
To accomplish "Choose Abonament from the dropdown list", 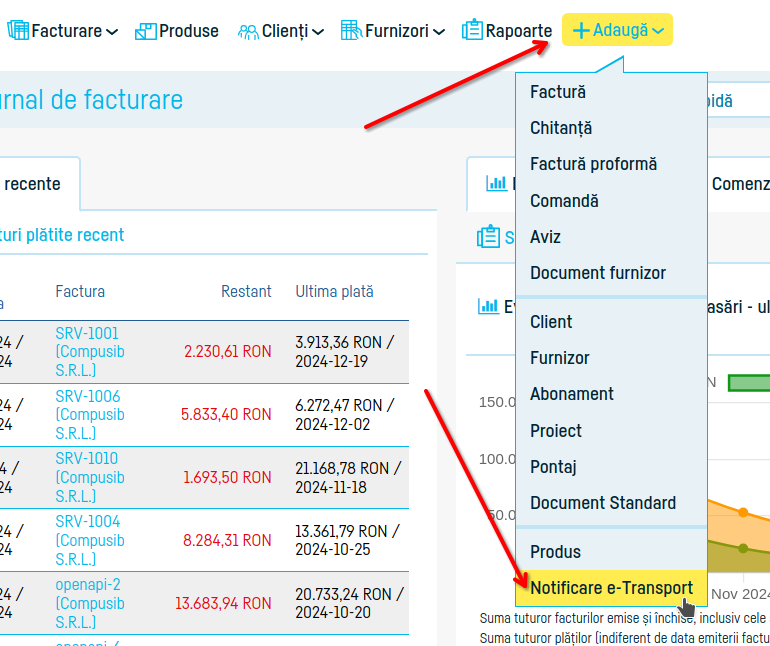I will [x=572, y=394].
